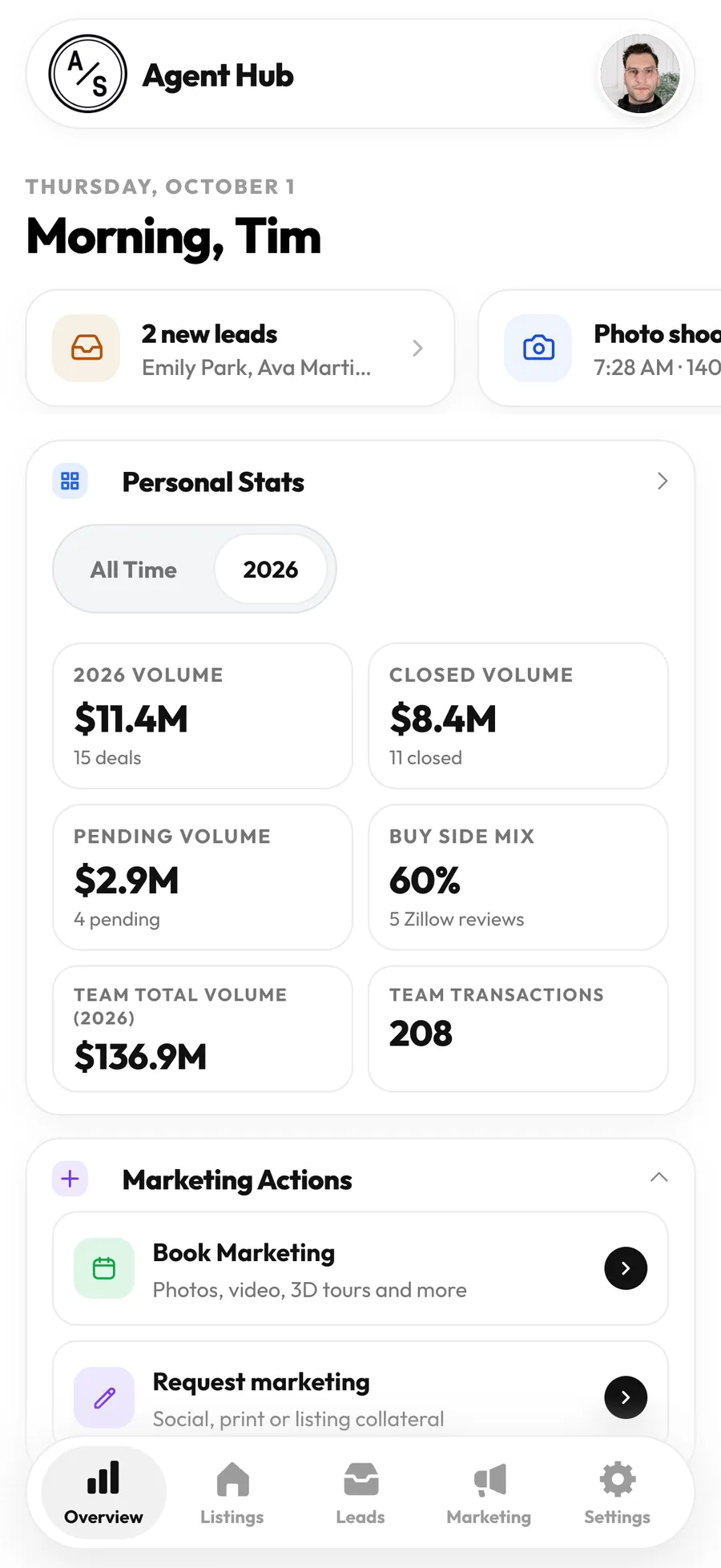Tap the Book Marketing calendar icon
Viewport: 721px width, 1568px height.
tap(104, 1268)
